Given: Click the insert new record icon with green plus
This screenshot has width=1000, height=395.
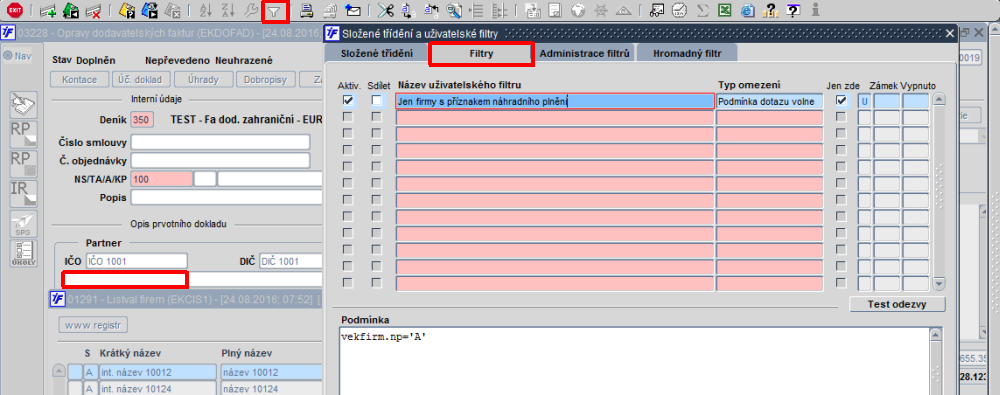Looking at the screenshot, I should pyautogui.click(x=47, y=10).
